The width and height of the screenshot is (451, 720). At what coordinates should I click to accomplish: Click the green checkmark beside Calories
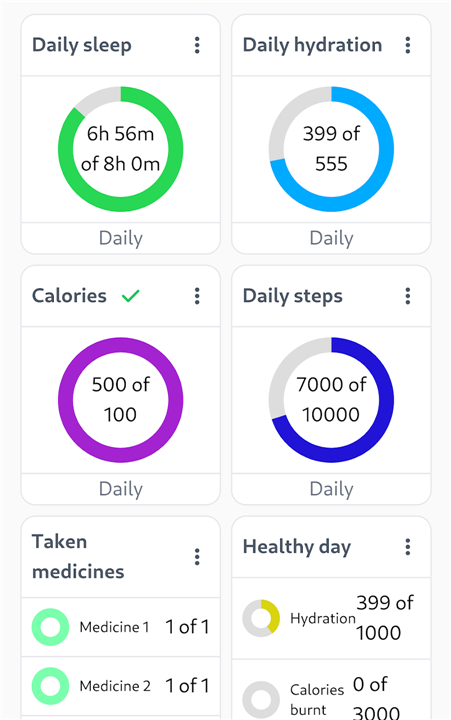(130, 296)
